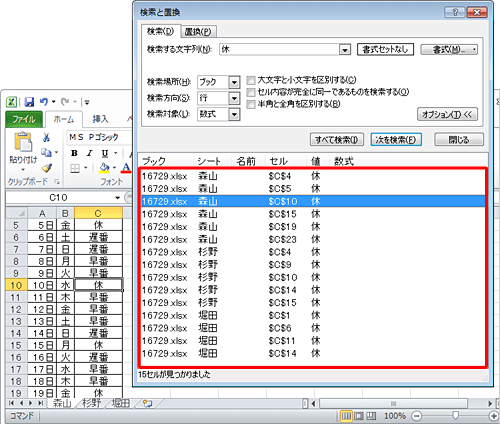Apply the Fill Color paint bucket
Screen dimensions: 500x424
point(104,168)
